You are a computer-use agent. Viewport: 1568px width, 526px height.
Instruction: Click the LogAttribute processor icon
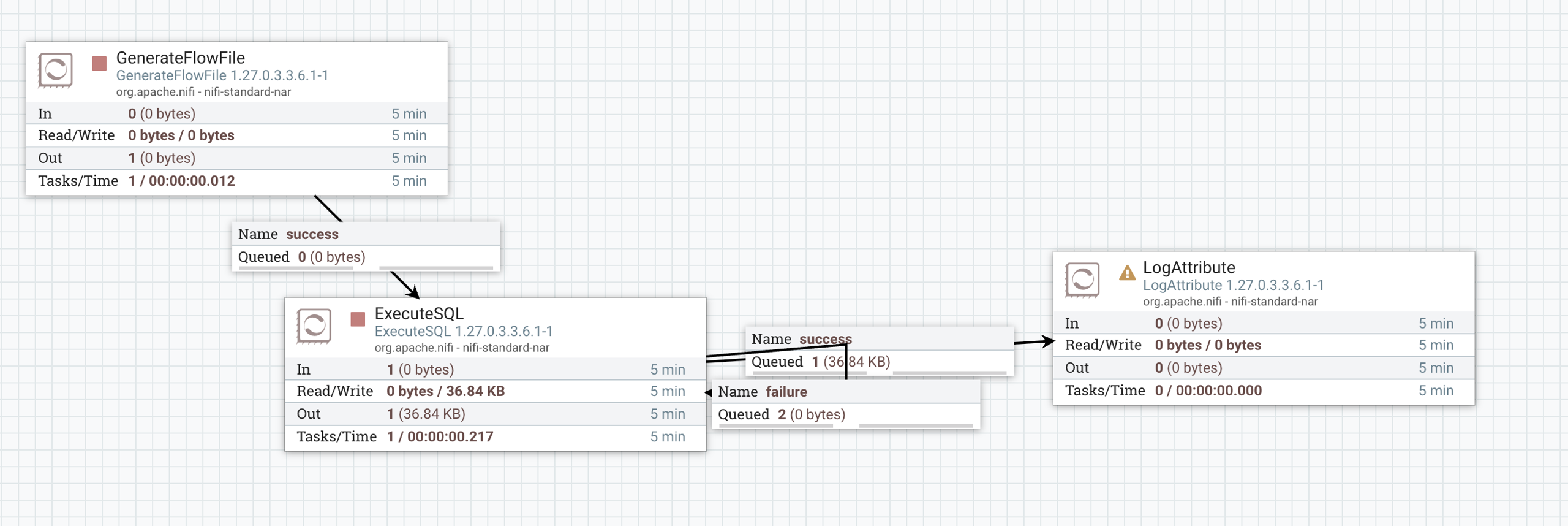click(1082, 280)
